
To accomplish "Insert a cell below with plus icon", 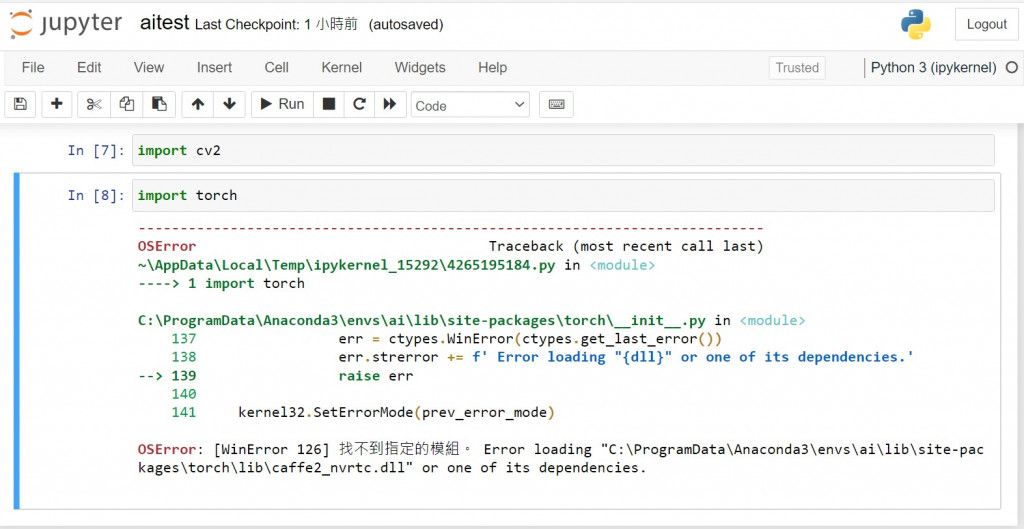I will (57, 104).
